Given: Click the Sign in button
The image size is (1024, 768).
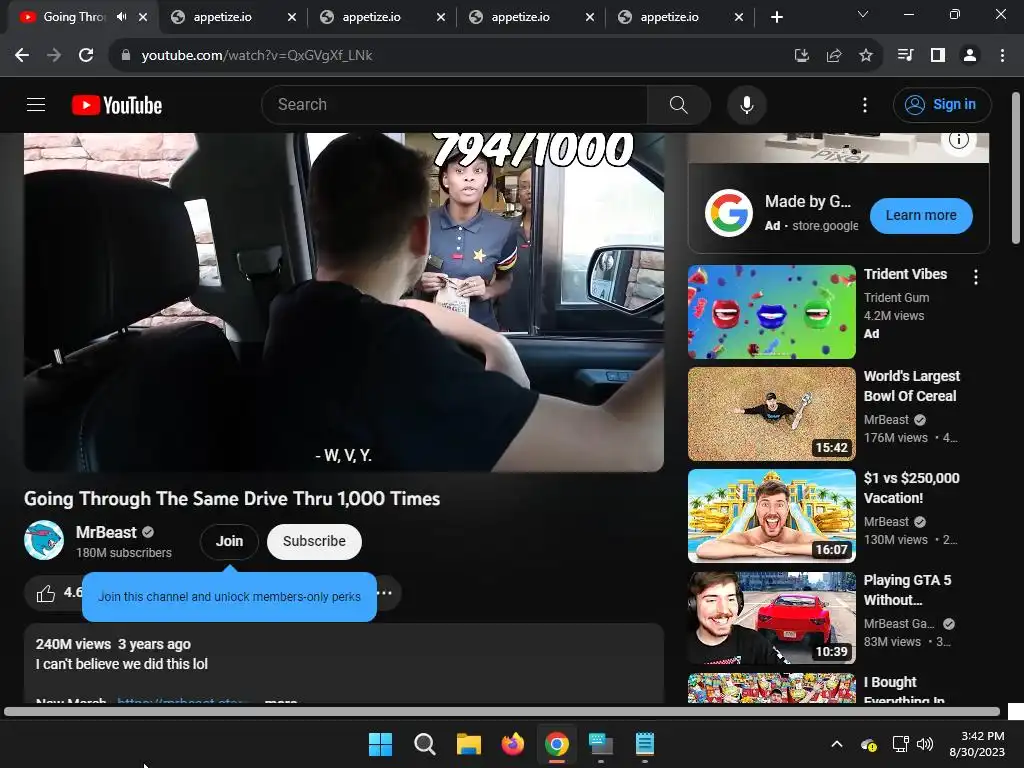Looking at the screenshot, I should click(942, 104).
